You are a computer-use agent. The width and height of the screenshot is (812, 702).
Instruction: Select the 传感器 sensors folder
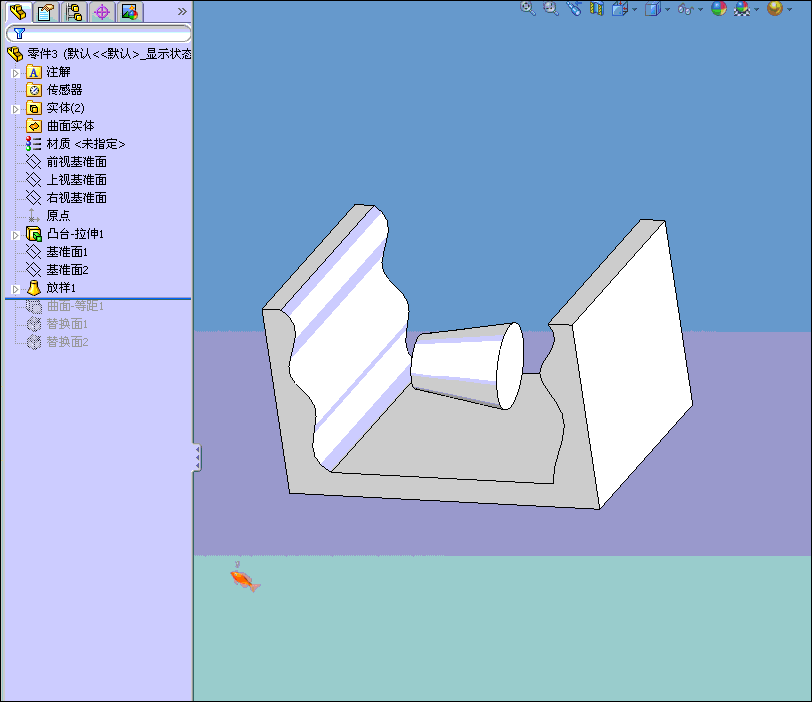[x=64, y=90]
